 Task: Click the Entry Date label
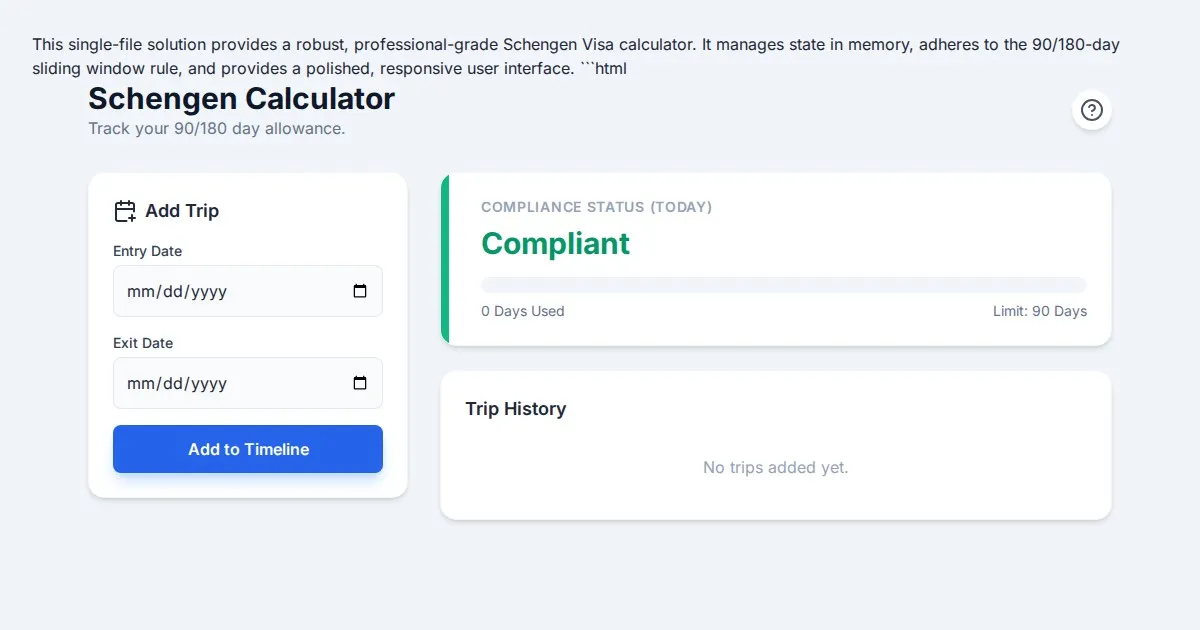pos(147,251)
